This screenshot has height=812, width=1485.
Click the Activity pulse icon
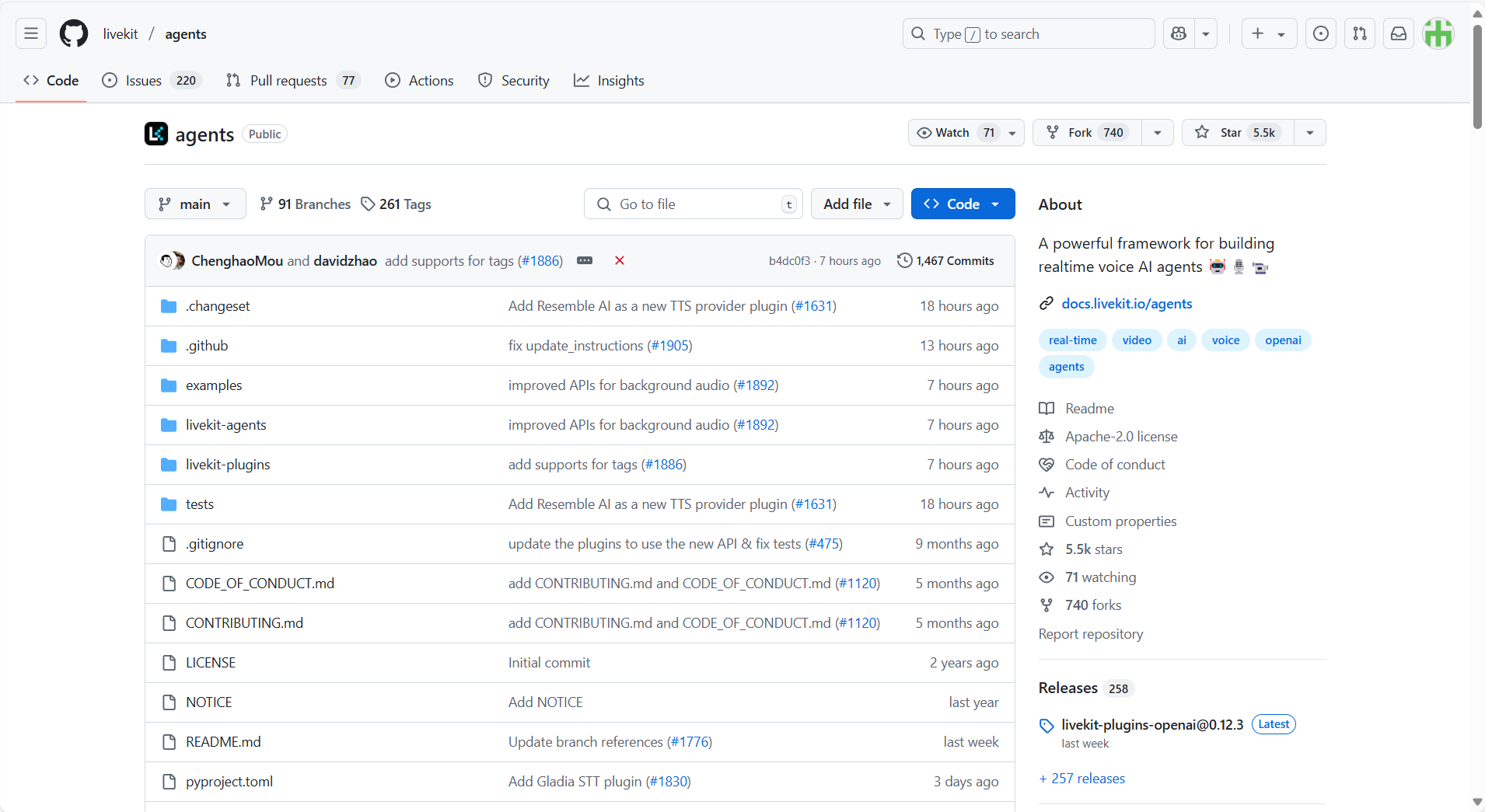coord(1046,493)
